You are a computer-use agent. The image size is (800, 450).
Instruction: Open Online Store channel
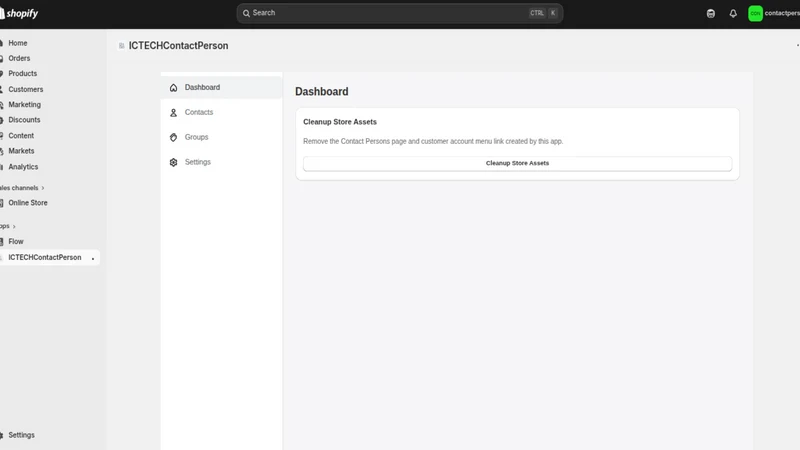(28, 203)
